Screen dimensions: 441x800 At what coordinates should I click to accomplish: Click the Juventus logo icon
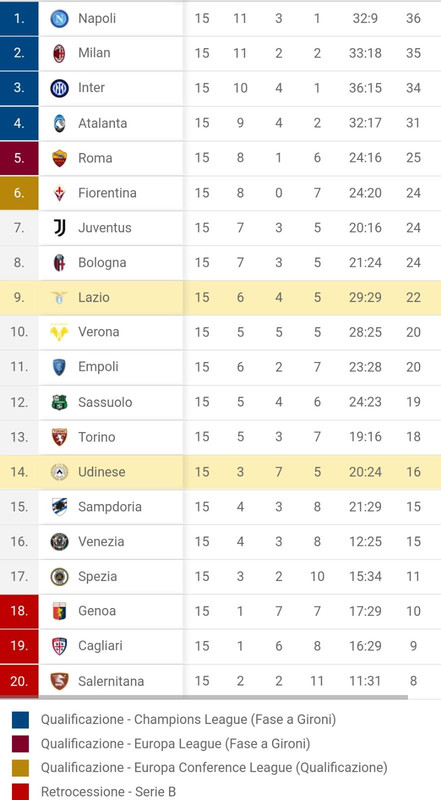pos(60,228)
